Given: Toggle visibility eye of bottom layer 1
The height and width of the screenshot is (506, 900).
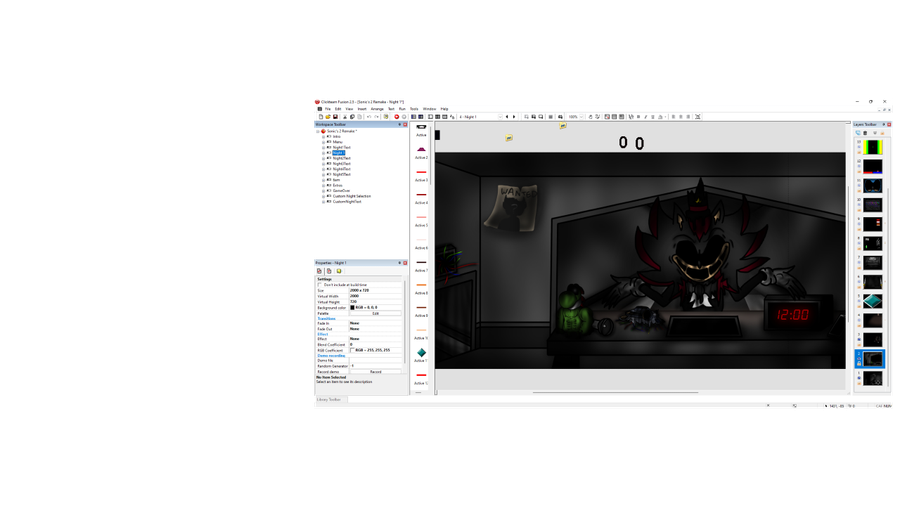Looking at the screenshot, I should 859,378.
